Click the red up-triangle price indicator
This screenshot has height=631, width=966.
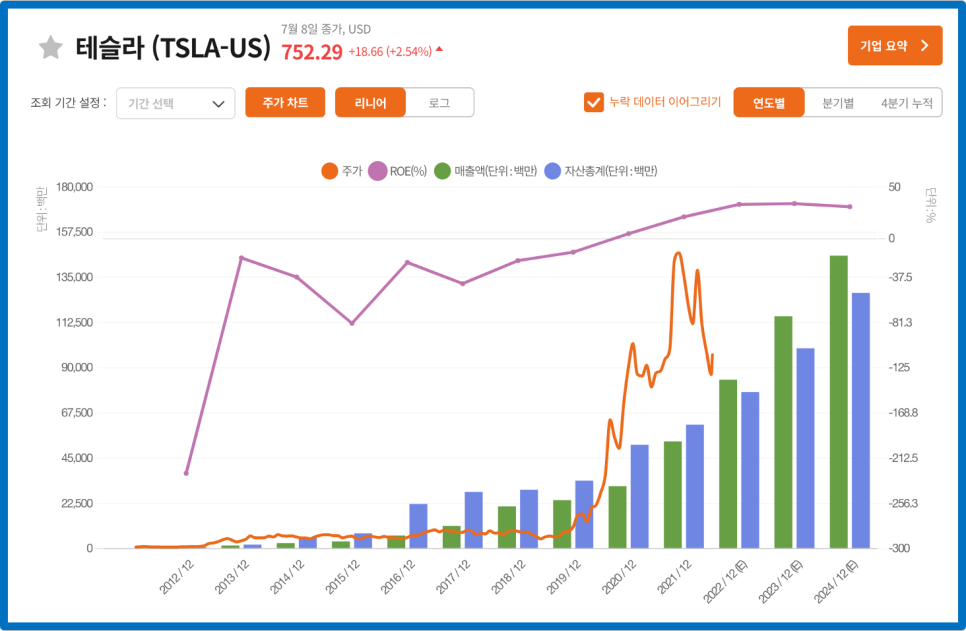tap(439, 49)
